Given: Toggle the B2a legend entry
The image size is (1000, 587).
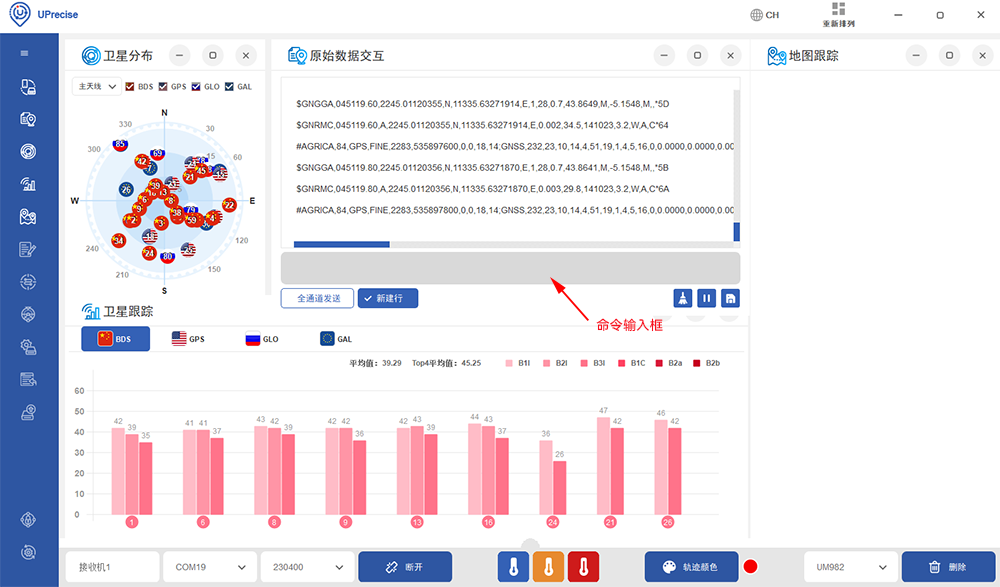Looking at the screenshot, I should click(669, 363).
